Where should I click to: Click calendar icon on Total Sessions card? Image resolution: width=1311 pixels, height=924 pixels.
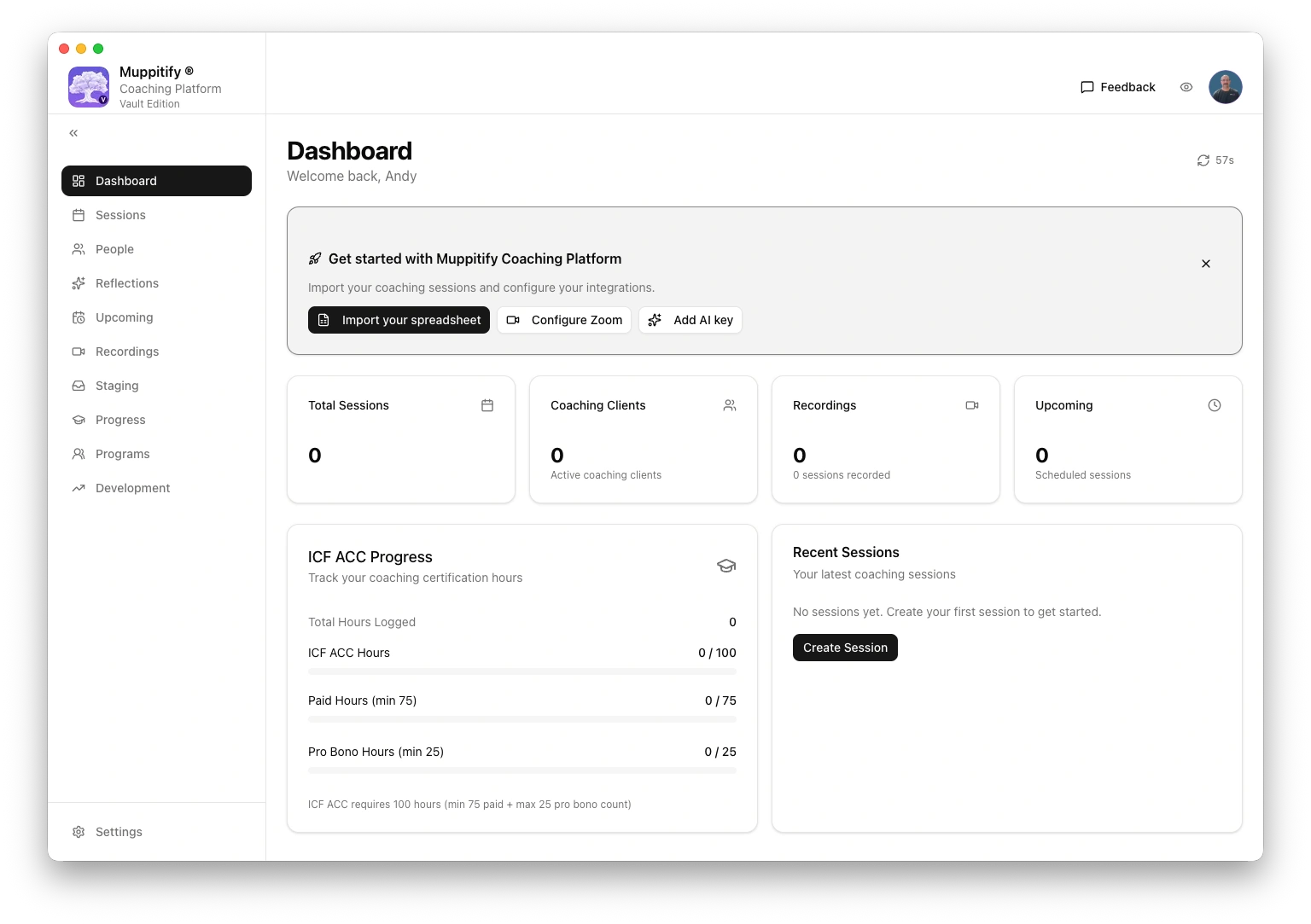pos(487,405)
